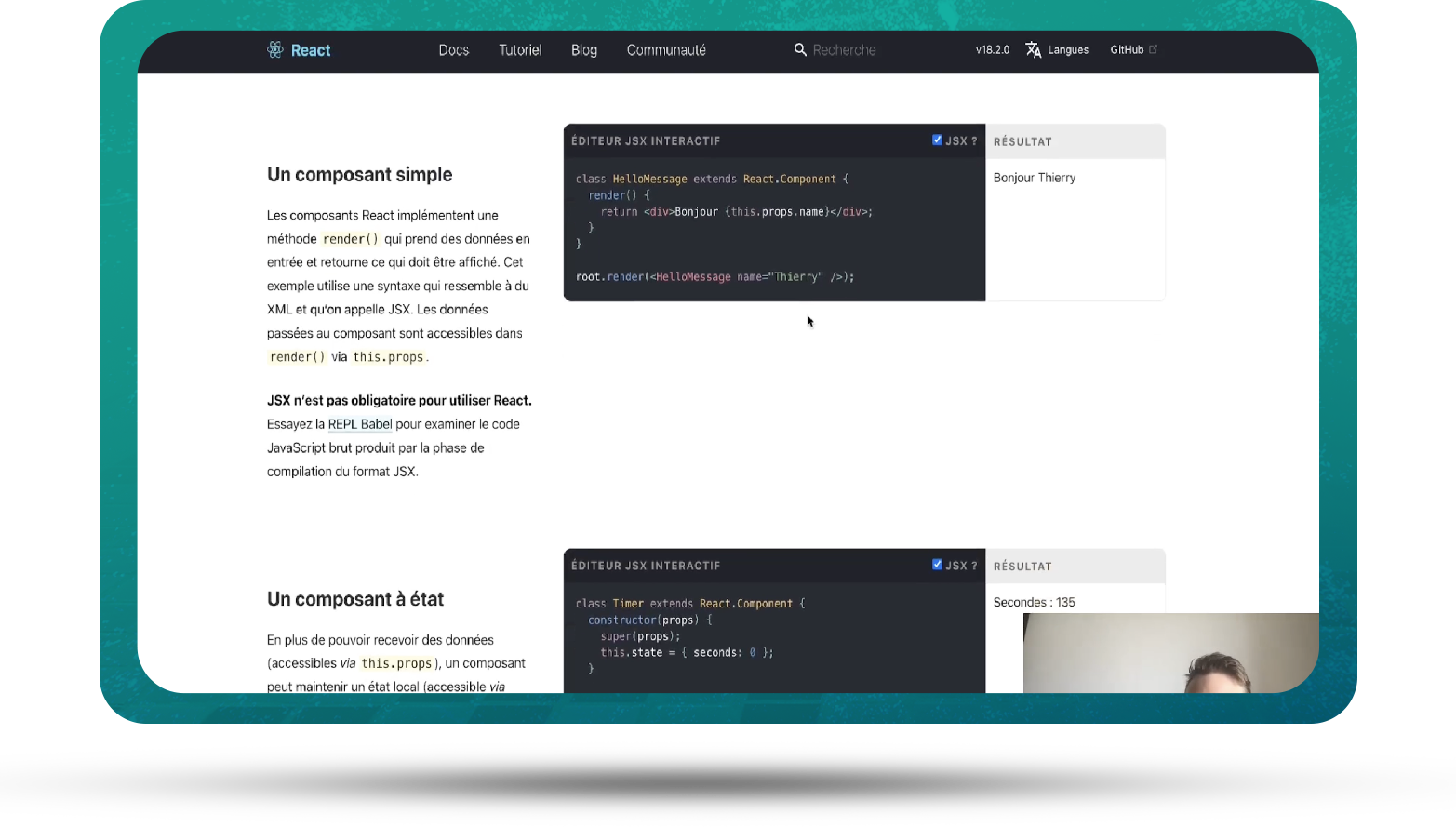Open the v18.2.0 version link
The width and height of the screenshot is (1456, 827).
(993, 50)
